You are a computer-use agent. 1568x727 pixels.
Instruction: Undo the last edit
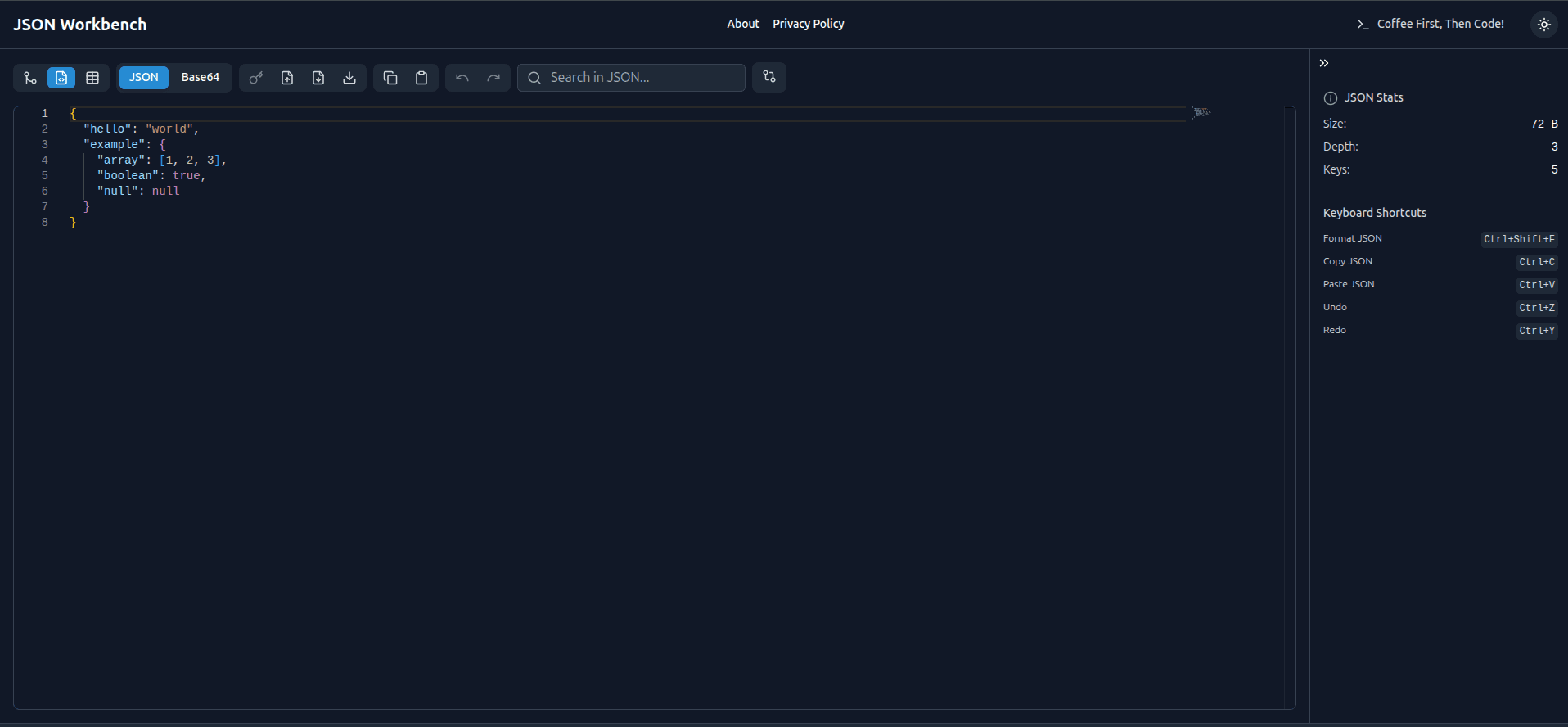(x=462, y=78)
